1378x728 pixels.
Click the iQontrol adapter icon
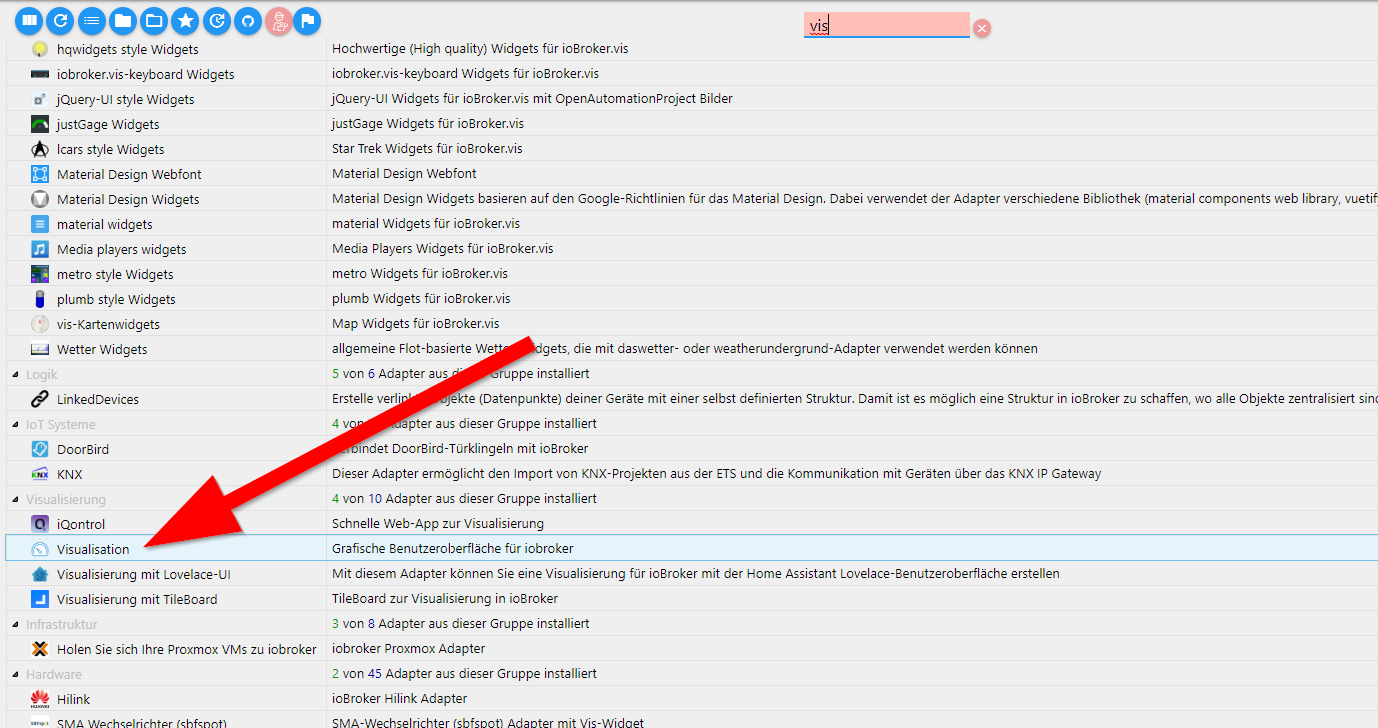click(x=40, y=524)
